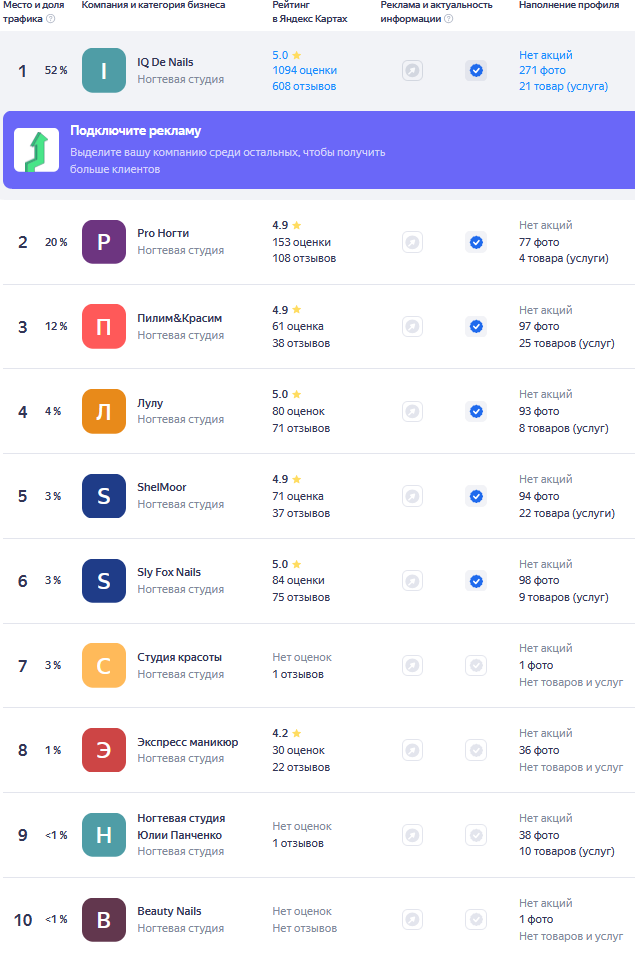Click the "80 оценок" text

coord(299,412)
